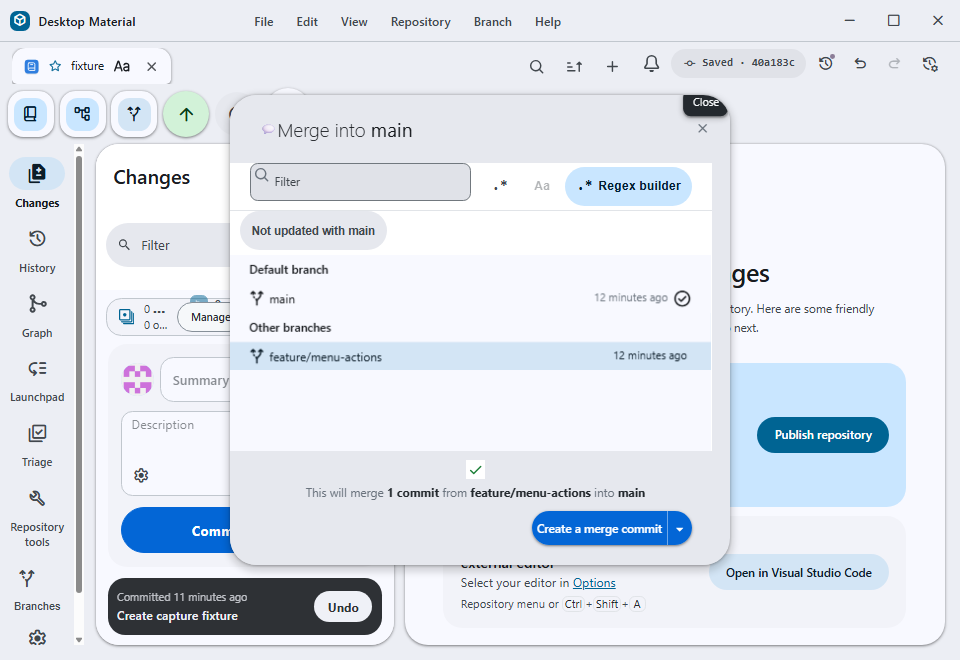
Task: Open notifications bell
Action: (651, 64)
